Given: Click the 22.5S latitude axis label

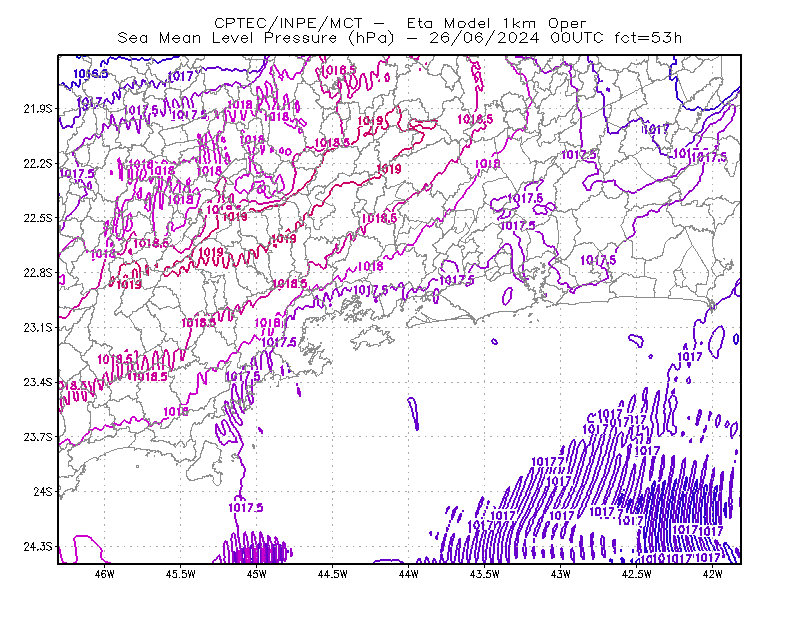Looking at the screenshot, I should (x=38, y=218).
